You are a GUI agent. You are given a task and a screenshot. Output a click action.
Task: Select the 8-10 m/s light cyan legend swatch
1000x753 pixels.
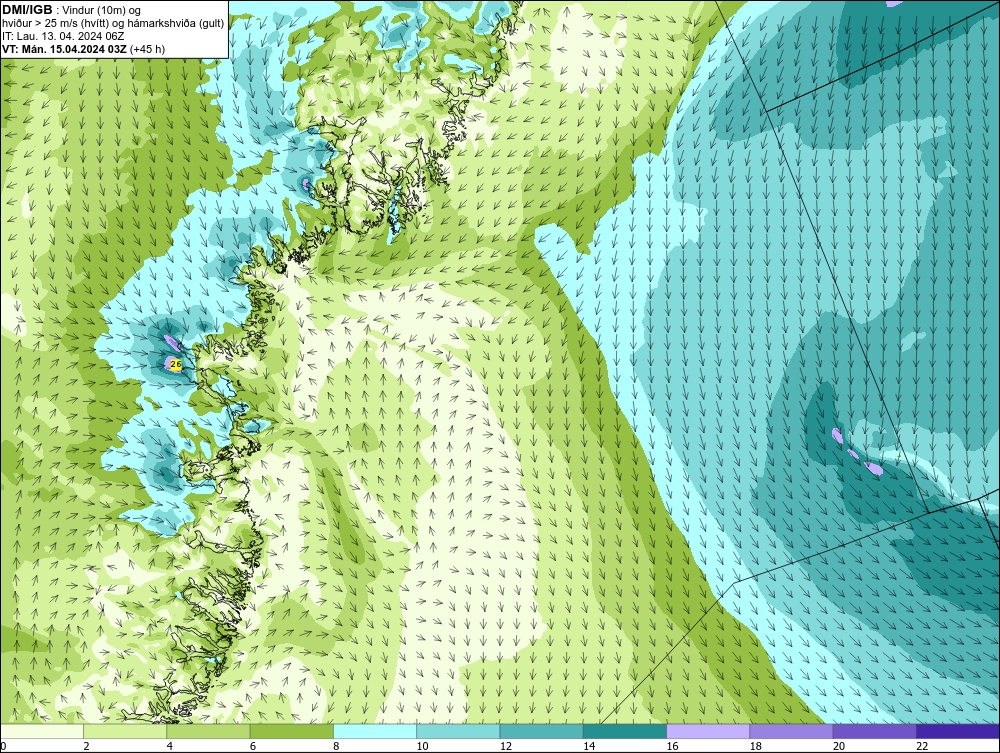[375, 731]
